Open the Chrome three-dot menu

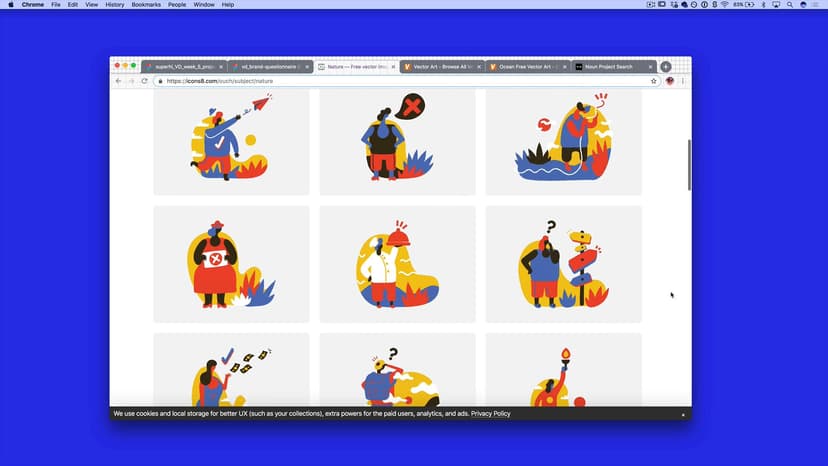[684, 81]
